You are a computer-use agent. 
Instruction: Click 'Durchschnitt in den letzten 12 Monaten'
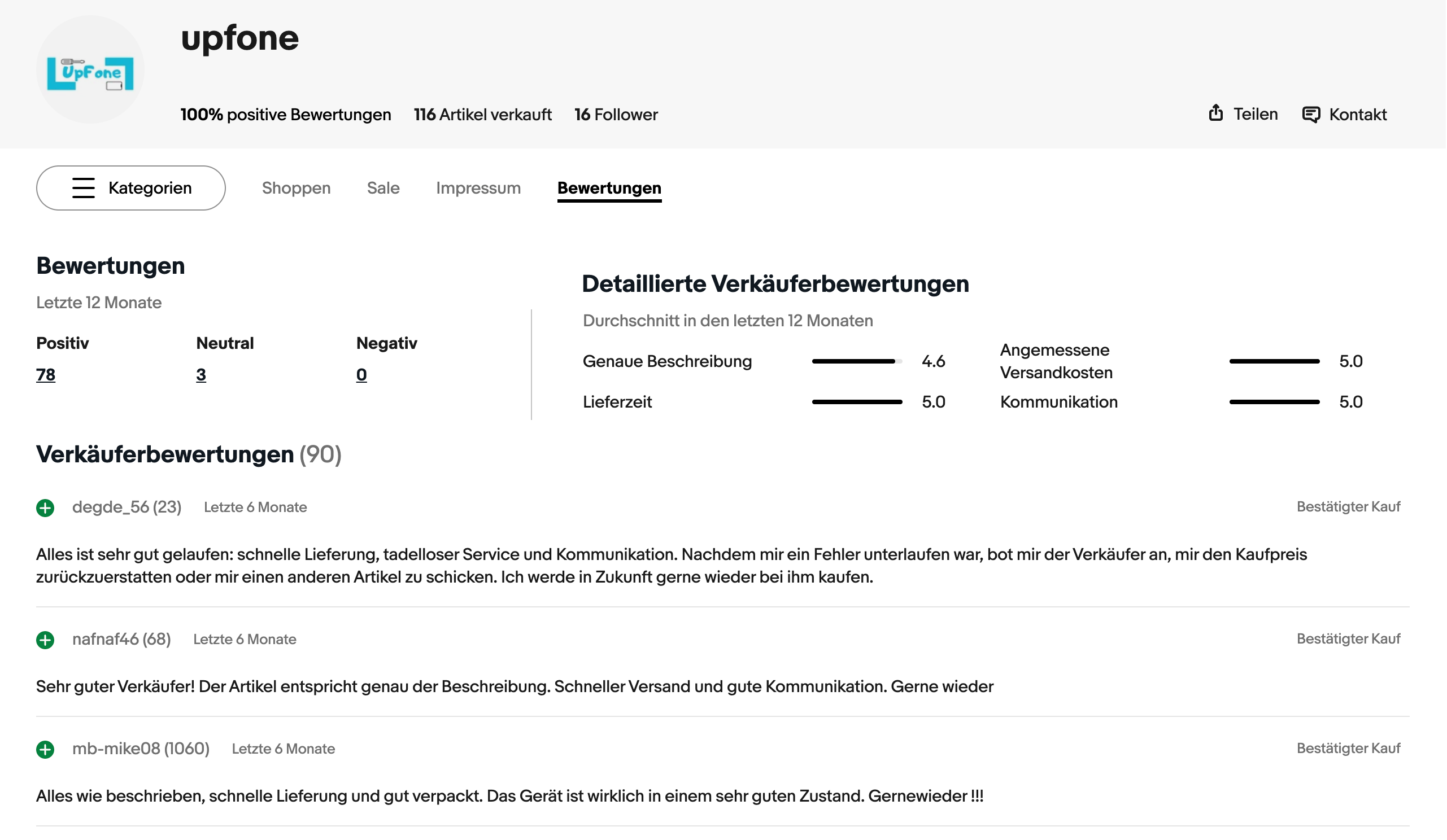point(729,321)
